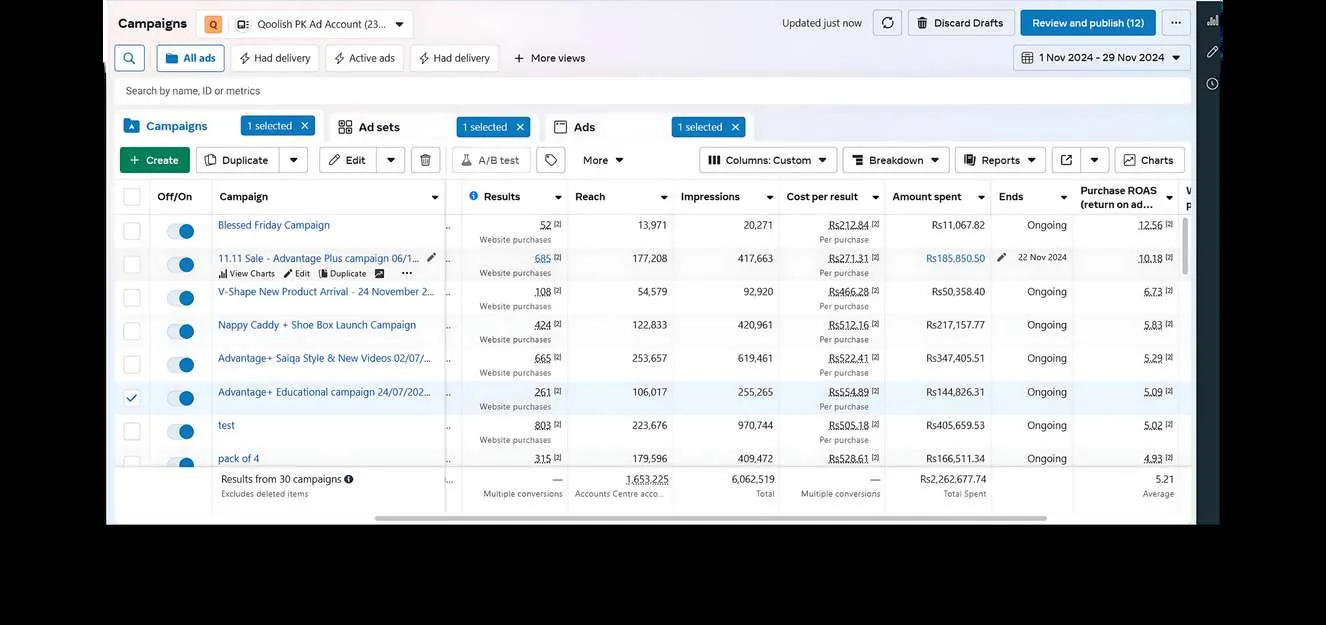Click the Review and publish (12) button

point(1088,23)
